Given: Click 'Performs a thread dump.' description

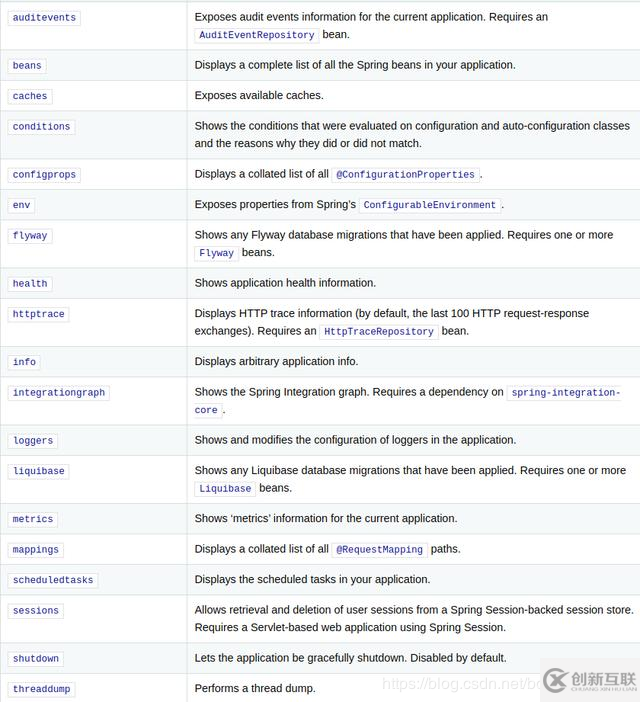Looking at the screenshot, I should [255, 688].
